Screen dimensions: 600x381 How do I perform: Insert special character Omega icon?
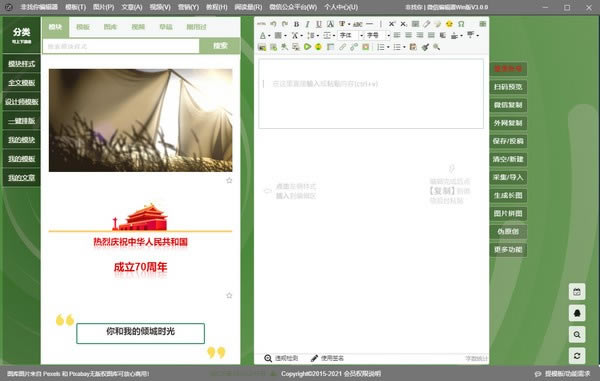pyautogui.click(x=461, y=24)
